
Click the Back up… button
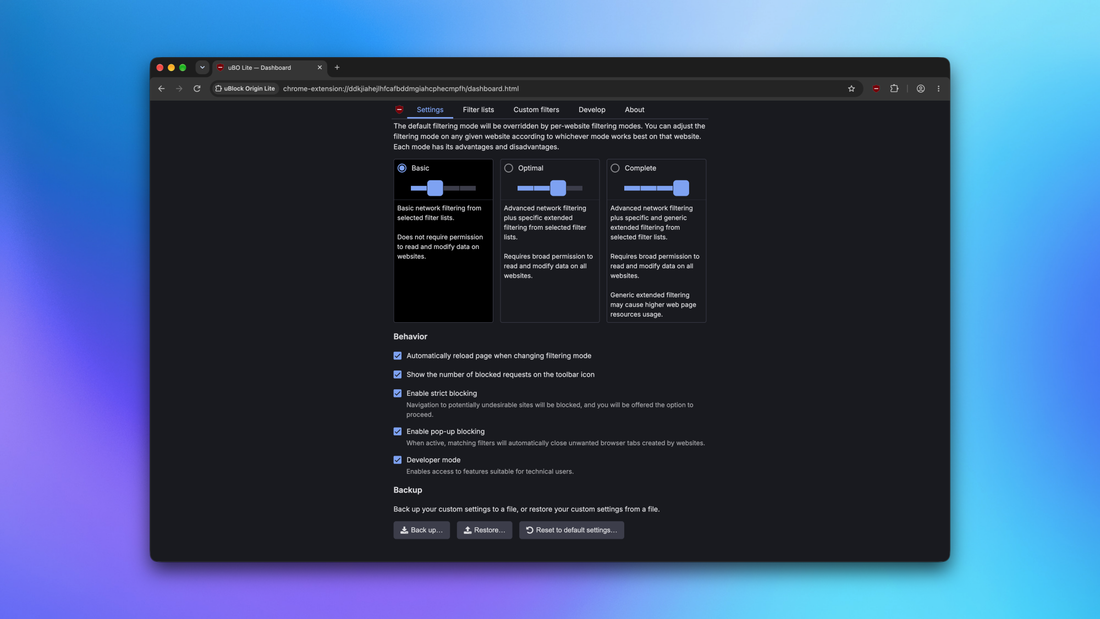tap(422, 530)
